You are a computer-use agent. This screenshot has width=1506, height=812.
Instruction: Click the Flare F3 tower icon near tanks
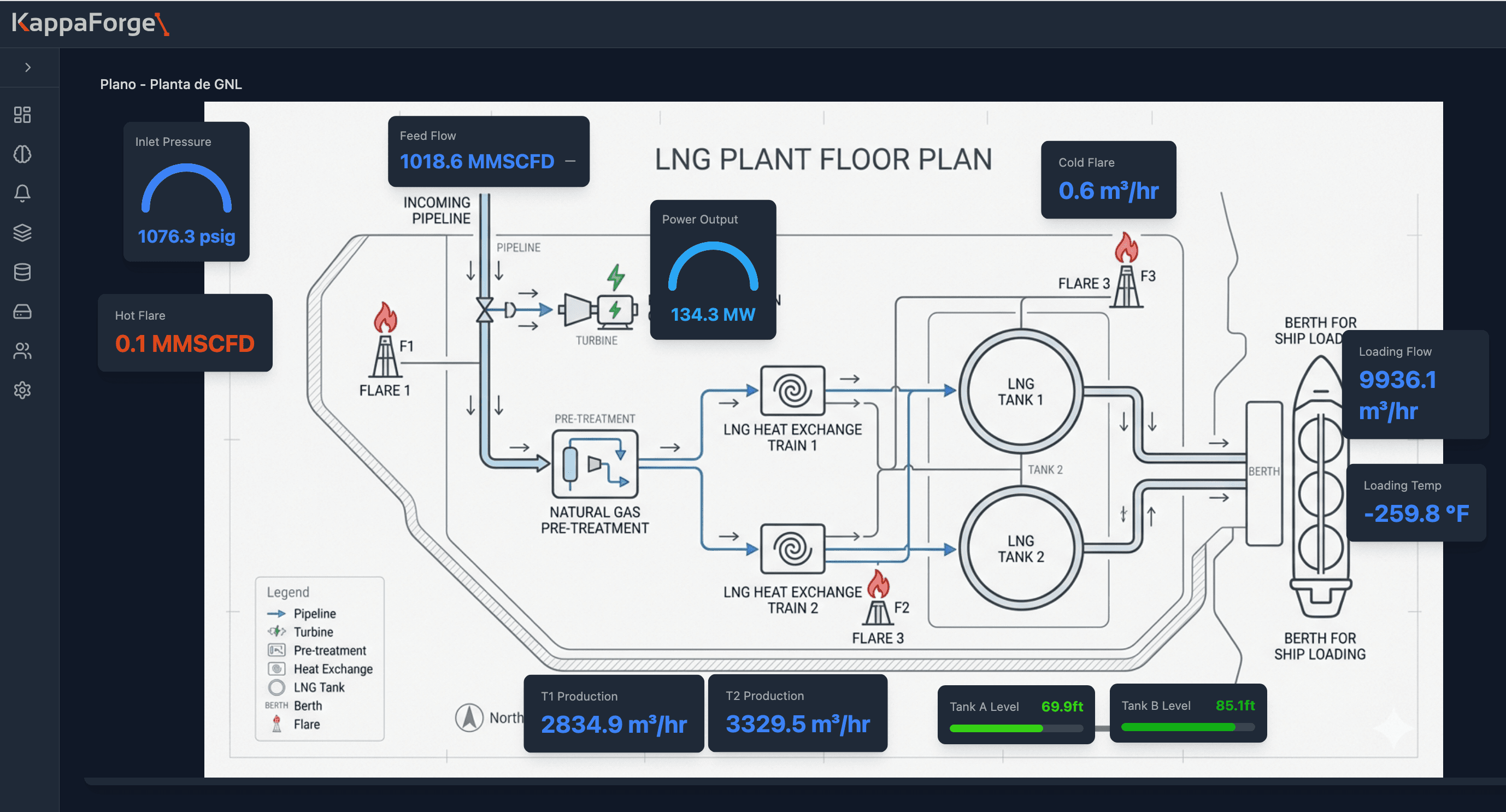(1127, 270)
